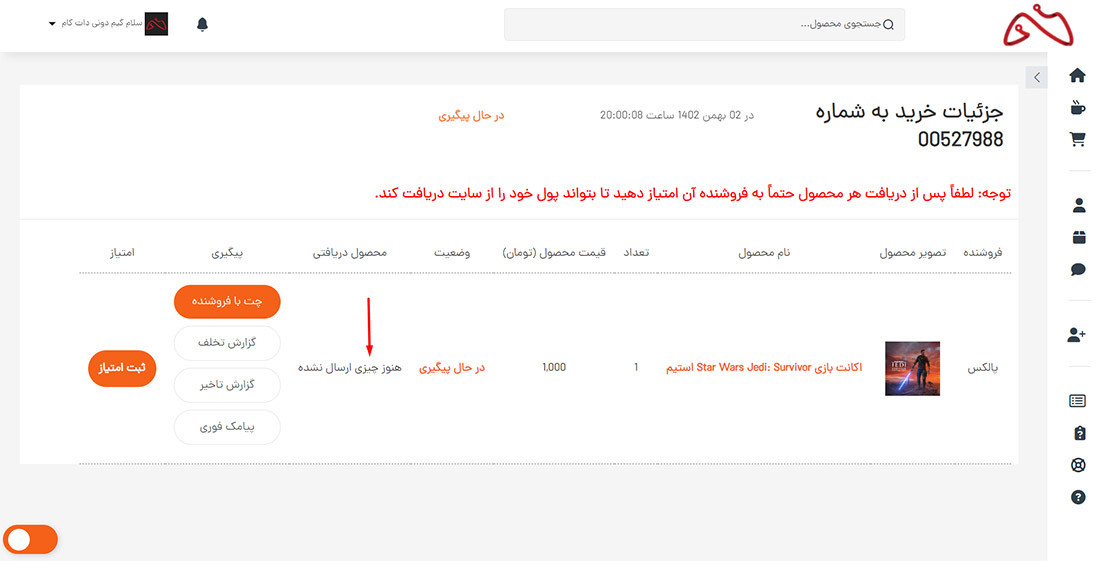
Task: Open the user profile icon in sidebar
Action: 1079,205
